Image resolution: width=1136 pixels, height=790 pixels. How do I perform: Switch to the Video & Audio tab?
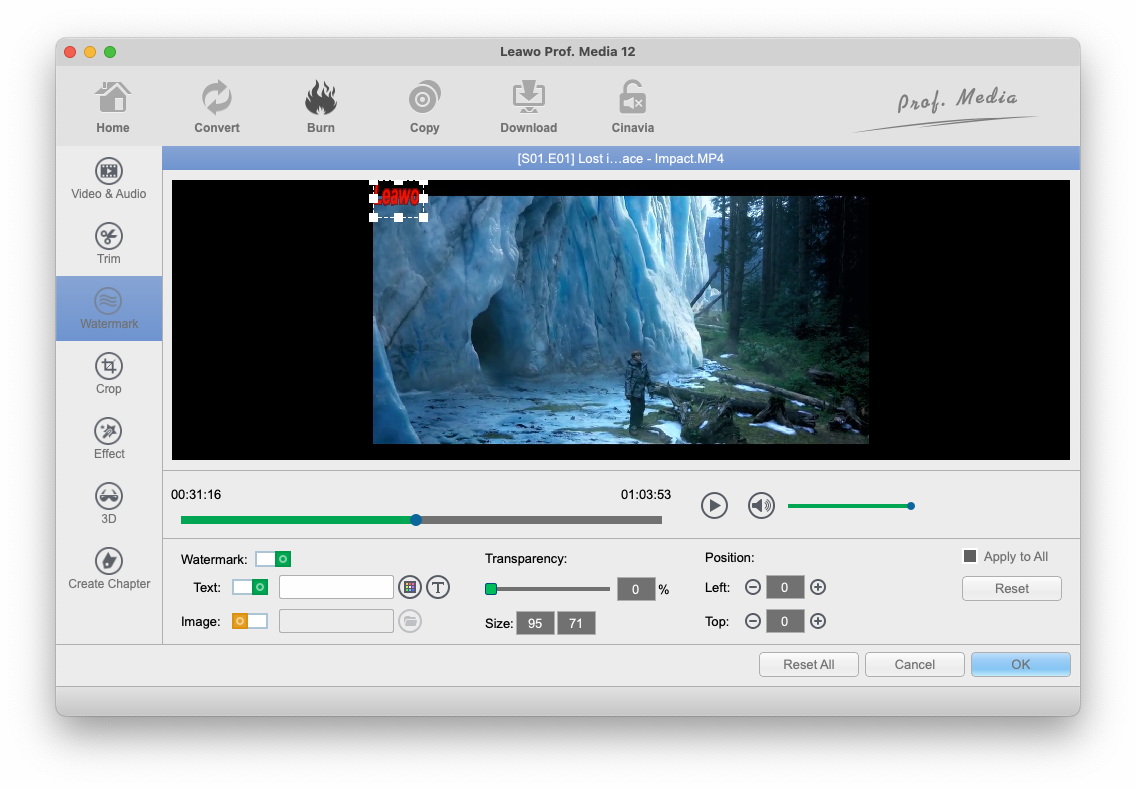pos(109,179)
